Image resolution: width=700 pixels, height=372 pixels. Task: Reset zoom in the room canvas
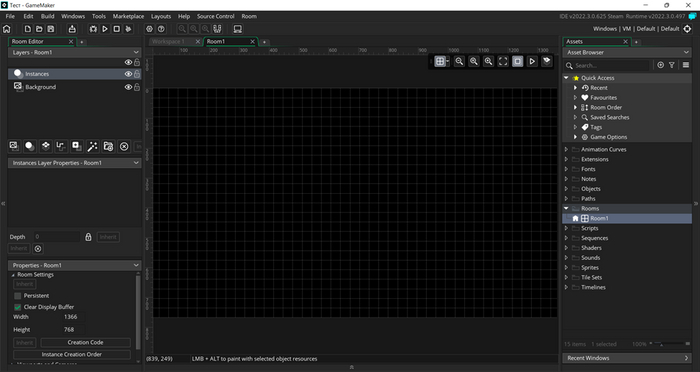tap(474, 62)
